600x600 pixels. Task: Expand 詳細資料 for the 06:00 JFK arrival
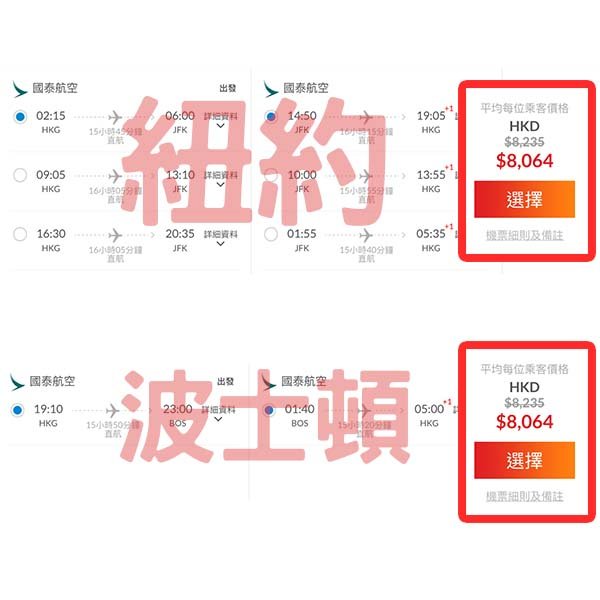click(220, 121)
